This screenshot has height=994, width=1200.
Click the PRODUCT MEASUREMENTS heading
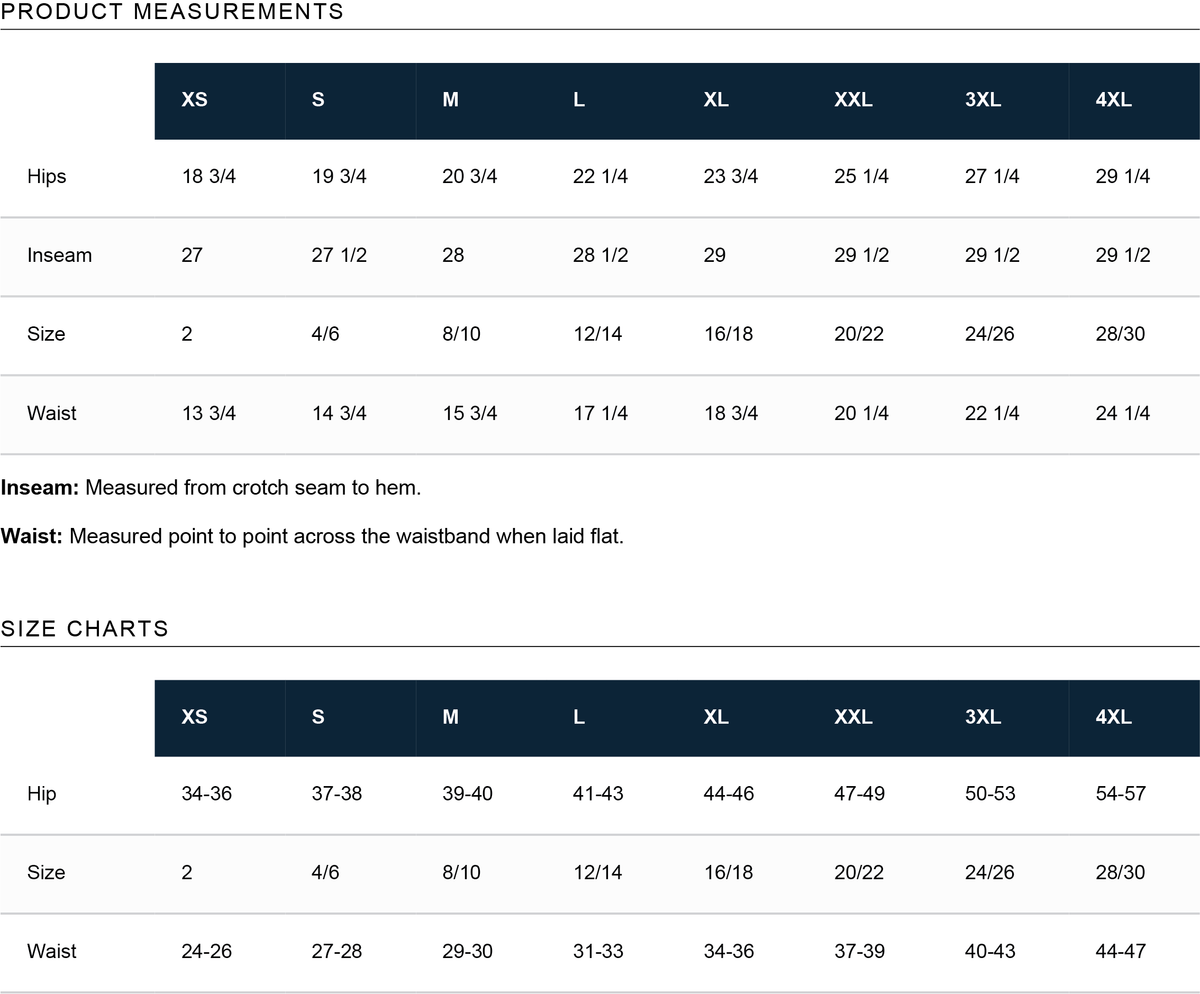pyautogui.click(x=172, y=12)
